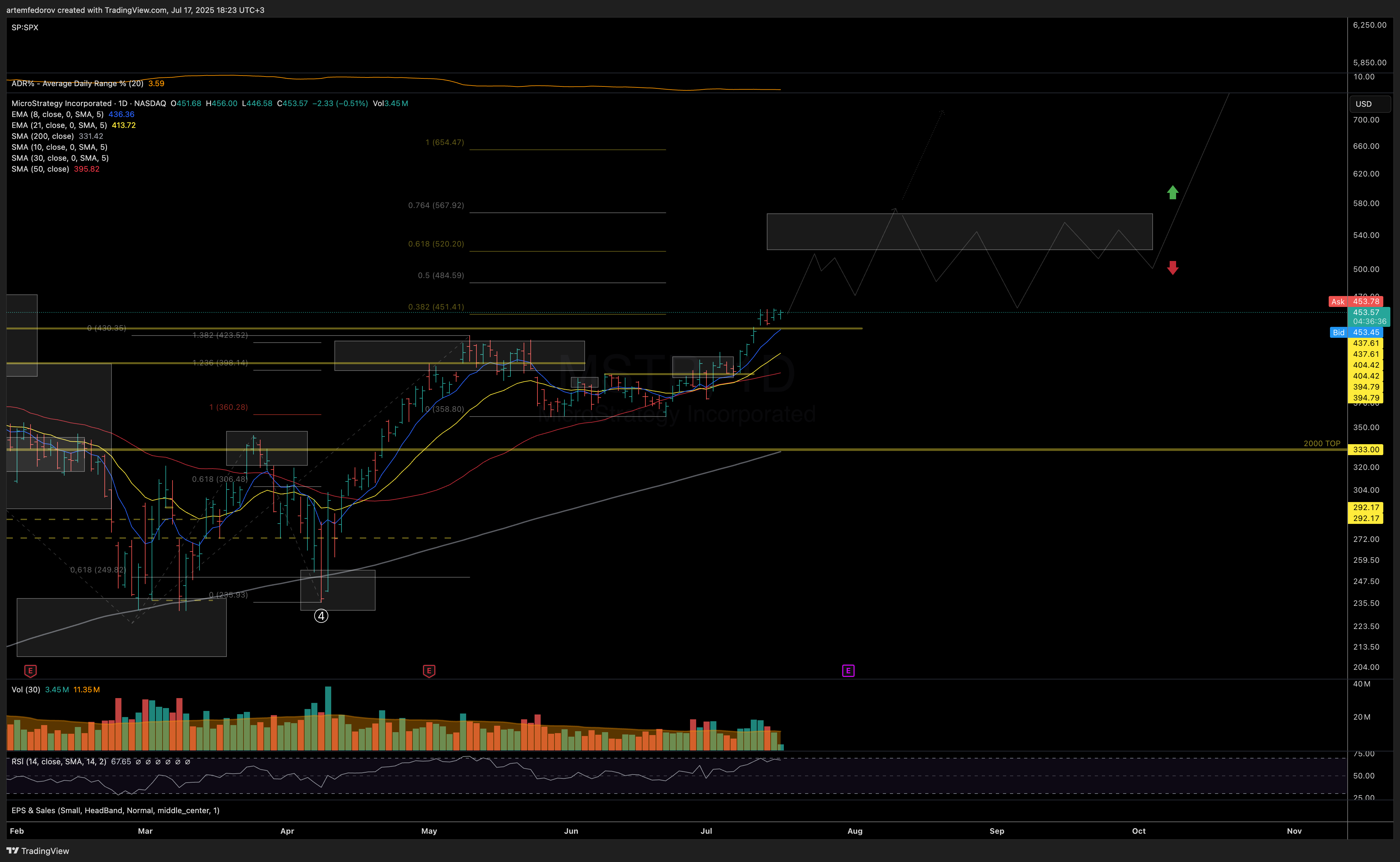Click the red E earnings marker near May

429,671
